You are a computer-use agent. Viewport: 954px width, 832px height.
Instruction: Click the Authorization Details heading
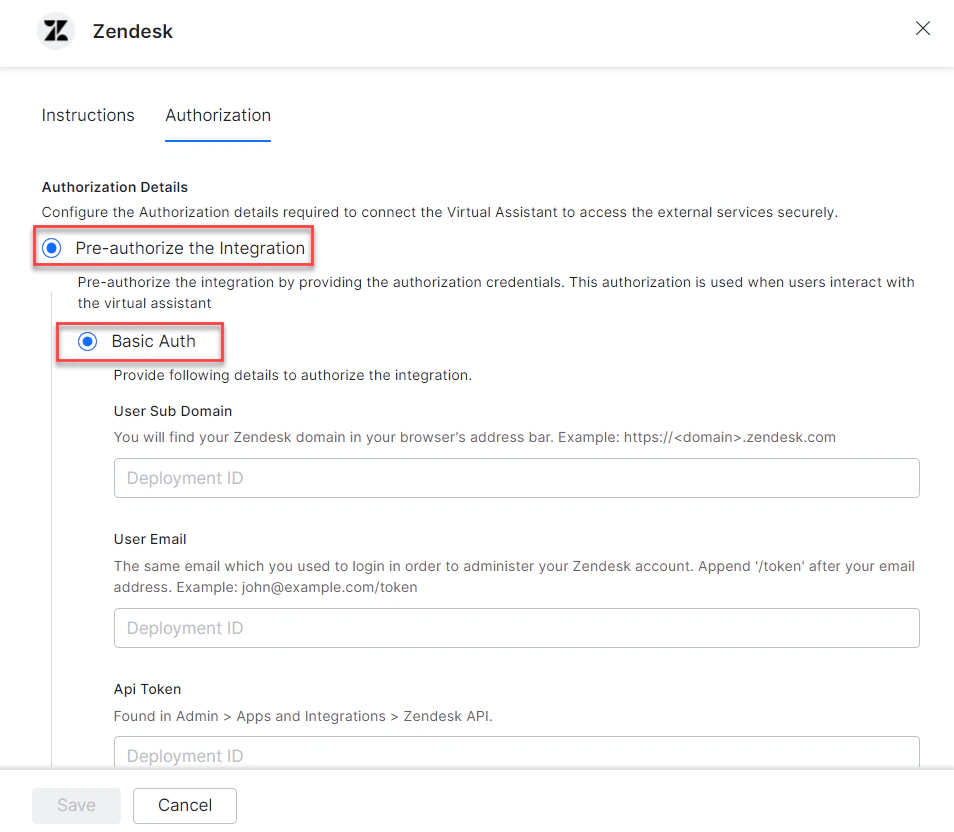(114, 187)
